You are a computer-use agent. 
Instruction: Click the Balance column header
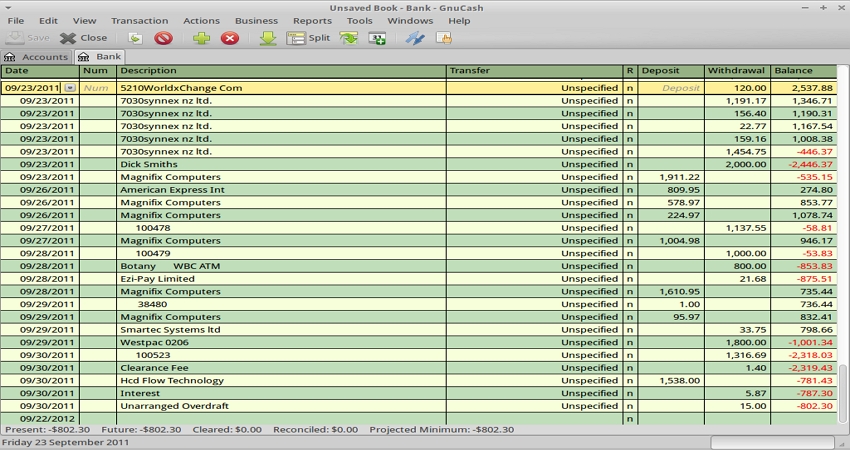(x=803, y=70)
